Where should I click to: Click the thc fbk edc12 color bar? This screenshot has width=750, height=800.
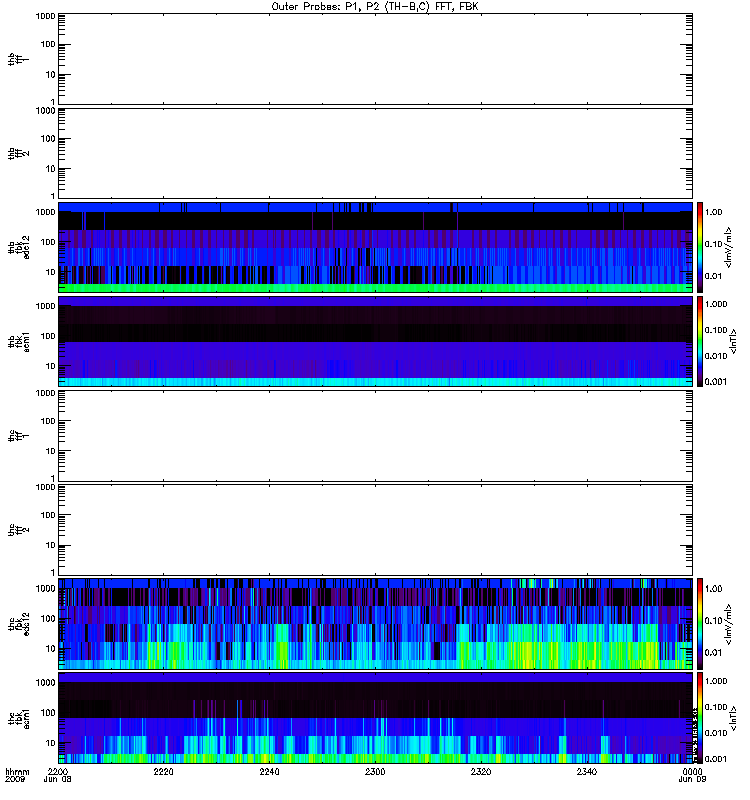[x=700, y=624]
